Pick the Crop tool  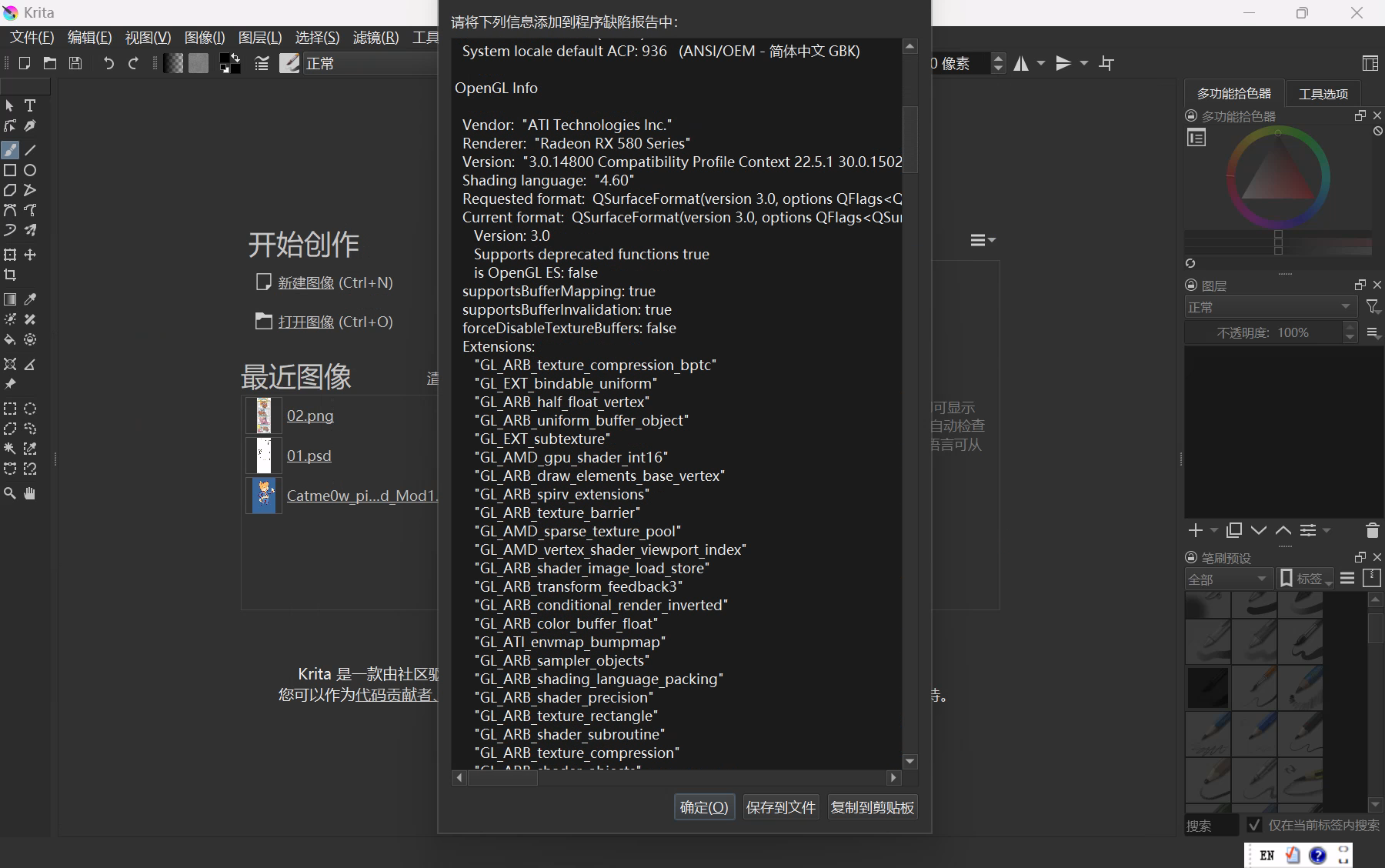coord(10,275)
